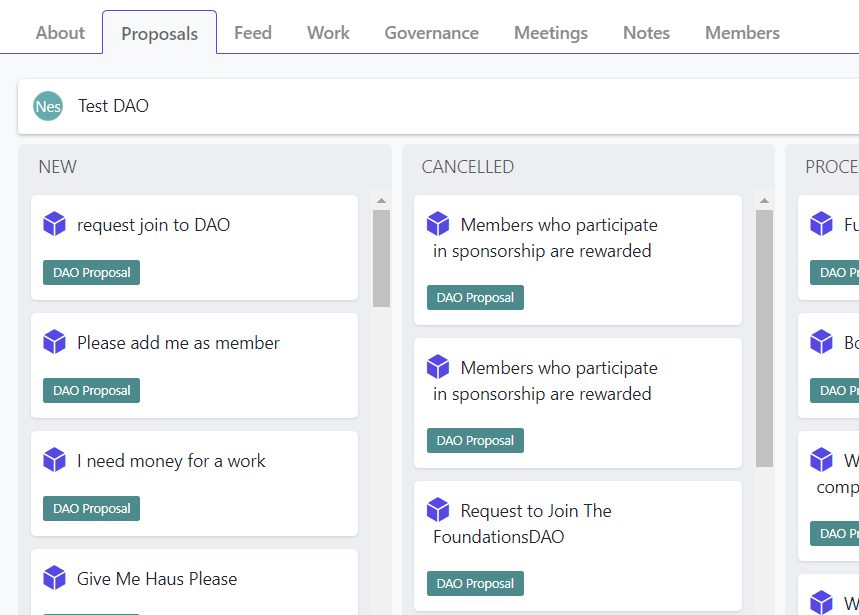Click the cube icon on the first sponsorship reward proposal
The height and width of the screenshot is (615, 859).
pos(438,224)
